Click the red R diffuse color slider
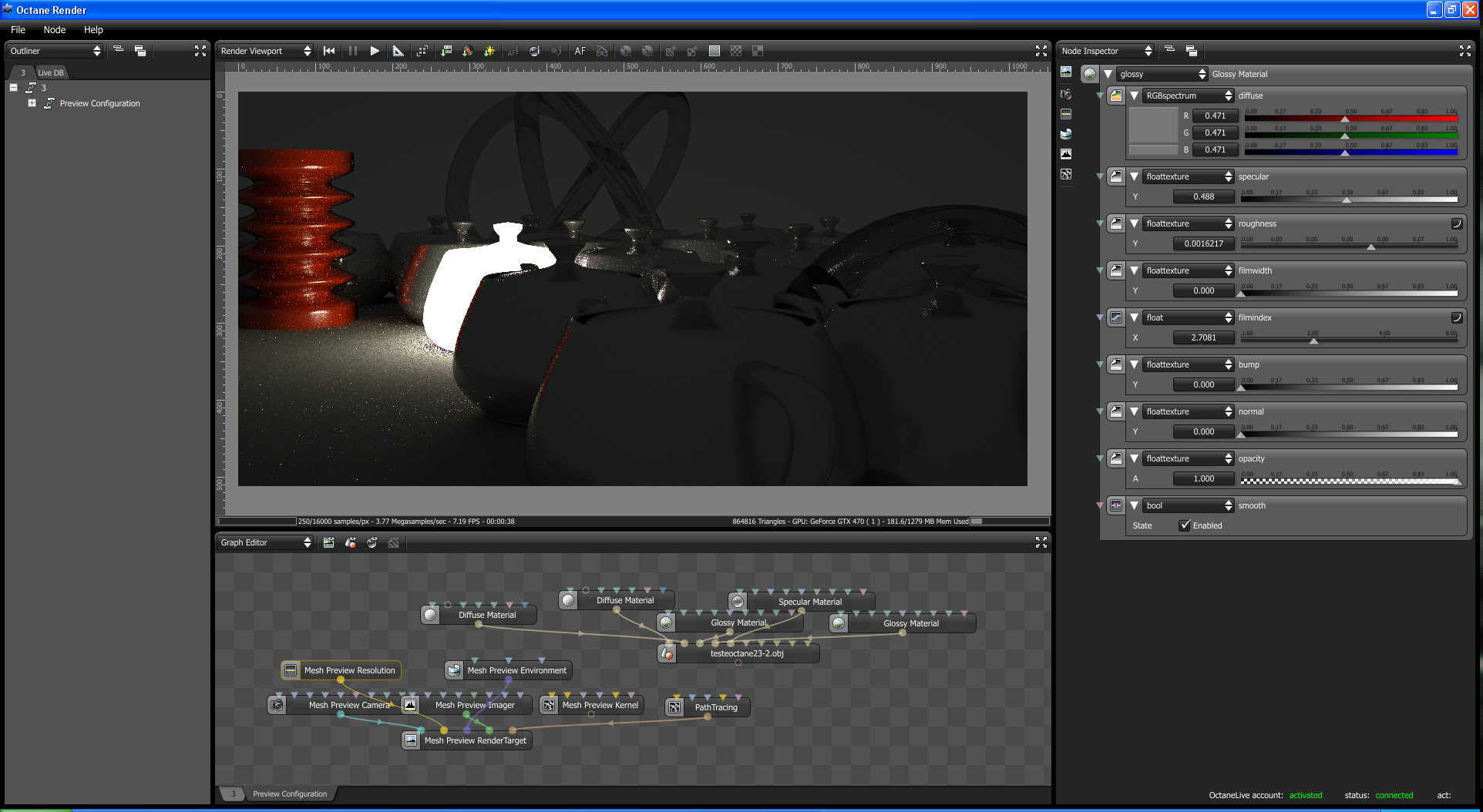Screen dimensions: 1483x812 (x=1350, y=119)
